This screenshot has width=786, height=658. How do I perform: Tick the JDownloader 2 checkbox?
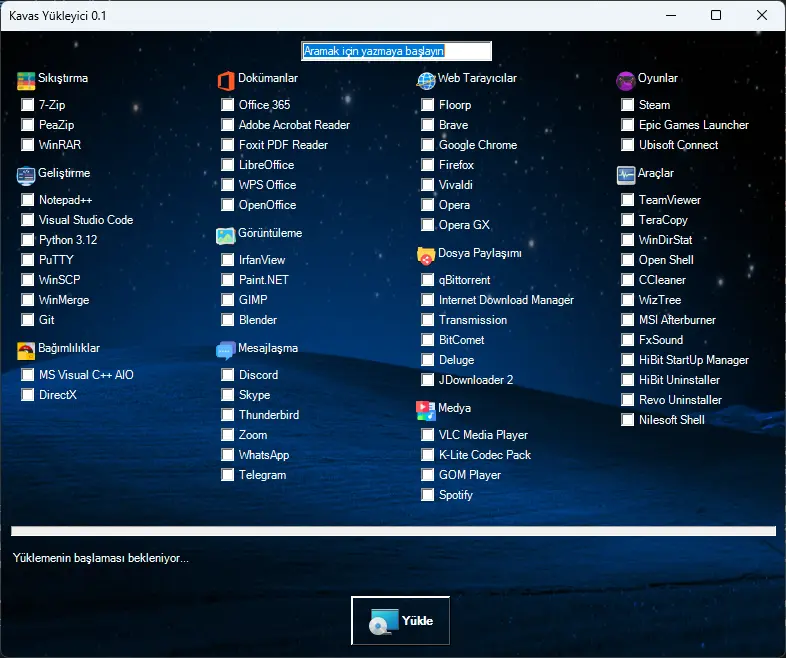pos(428,380)
